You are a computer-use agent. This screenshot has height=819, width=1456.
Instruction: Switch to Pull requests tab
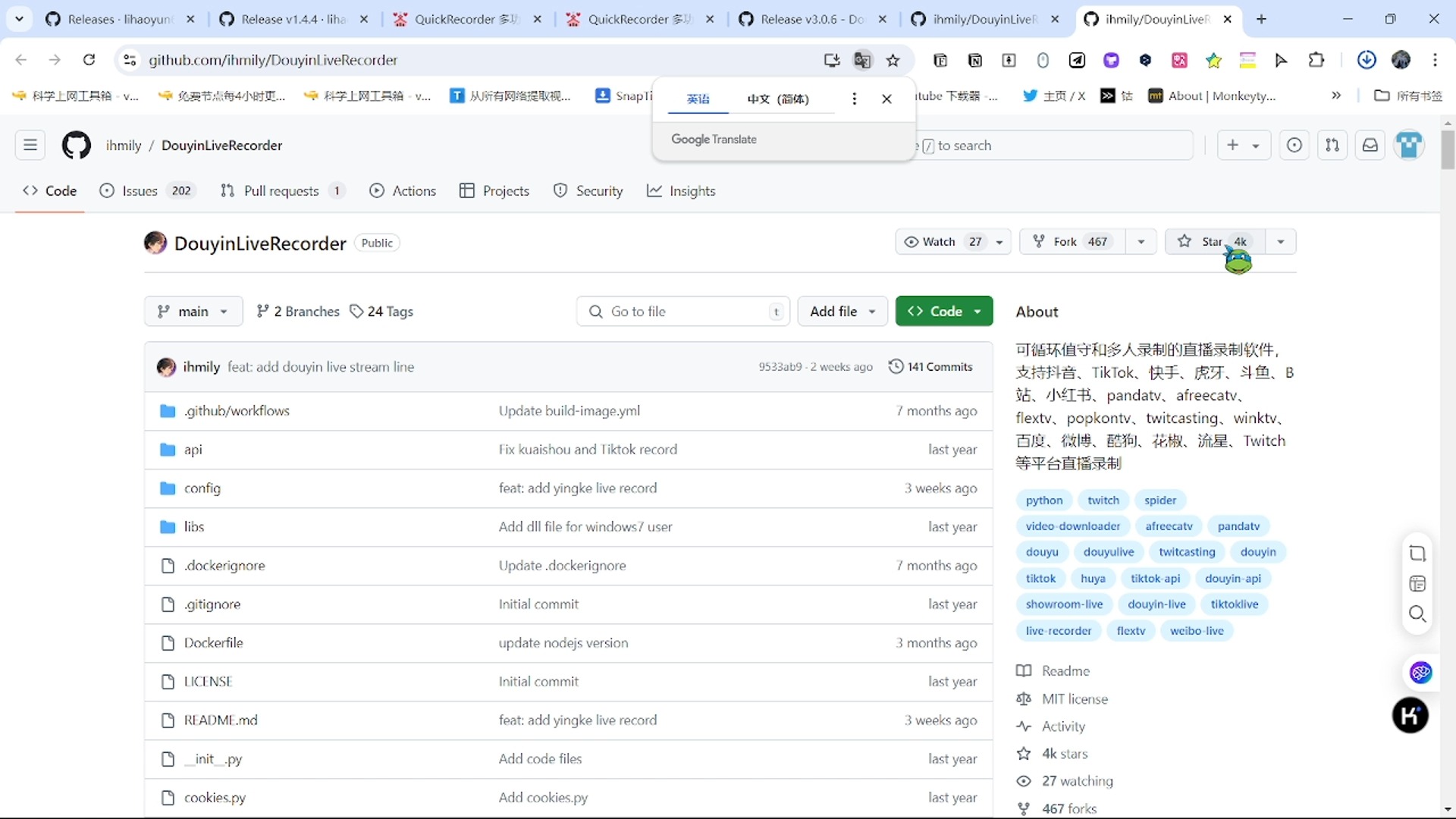coord(282,191)
